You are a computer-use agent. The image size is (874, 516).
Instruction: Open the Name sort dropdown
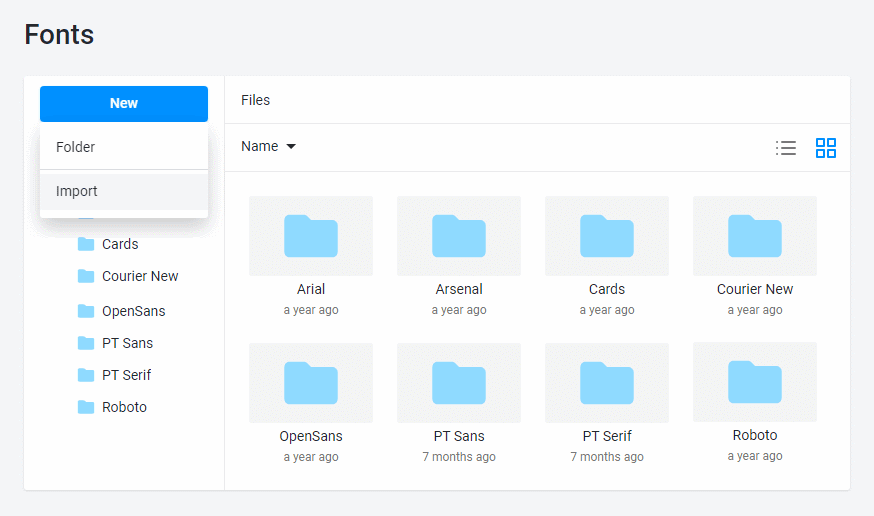(x=268, y=147)
